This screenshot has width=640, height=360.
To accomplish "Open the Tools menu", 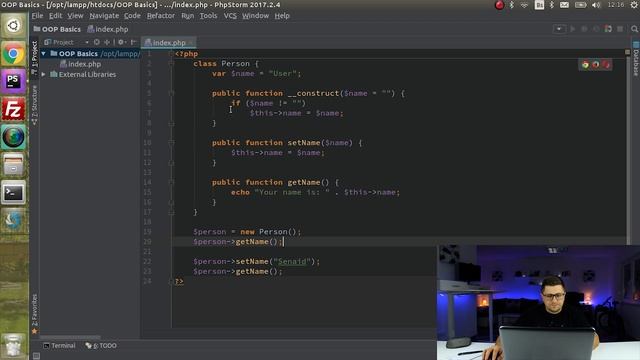I will [208, 16].
